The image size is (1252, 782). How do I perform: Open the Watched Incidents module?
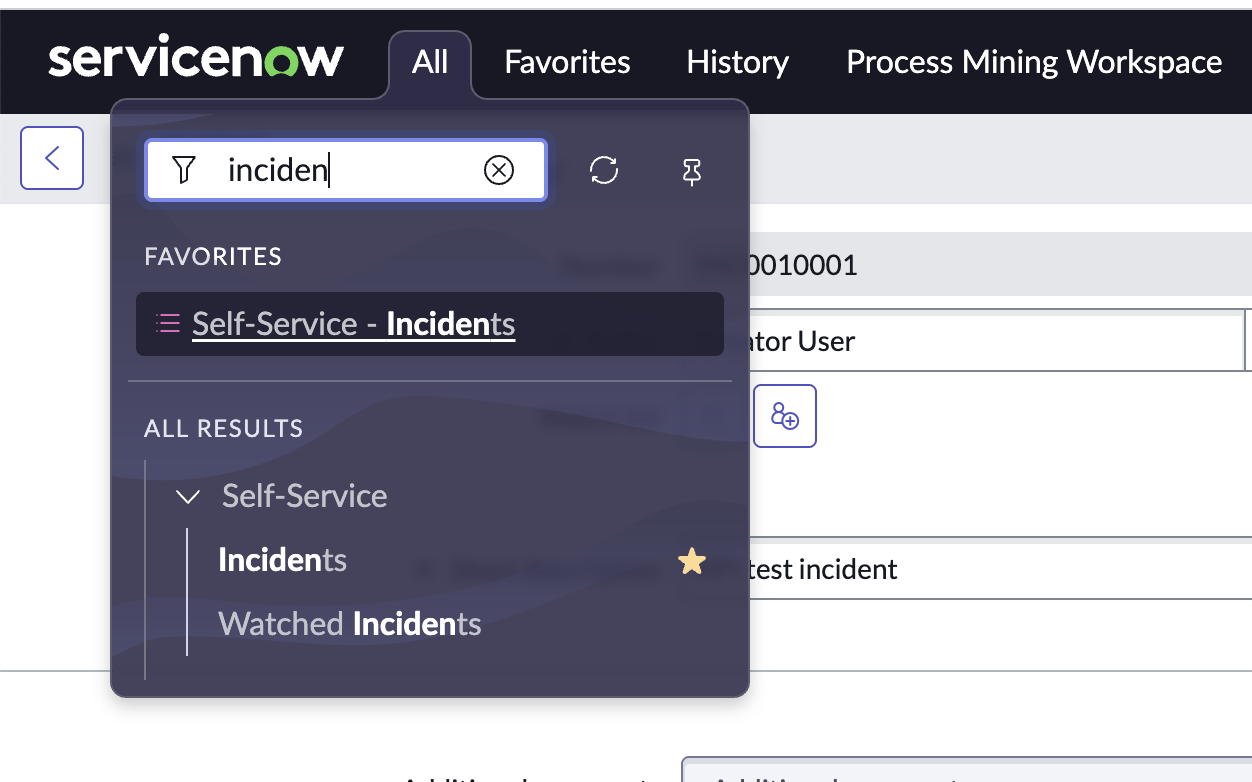[349, 623]
